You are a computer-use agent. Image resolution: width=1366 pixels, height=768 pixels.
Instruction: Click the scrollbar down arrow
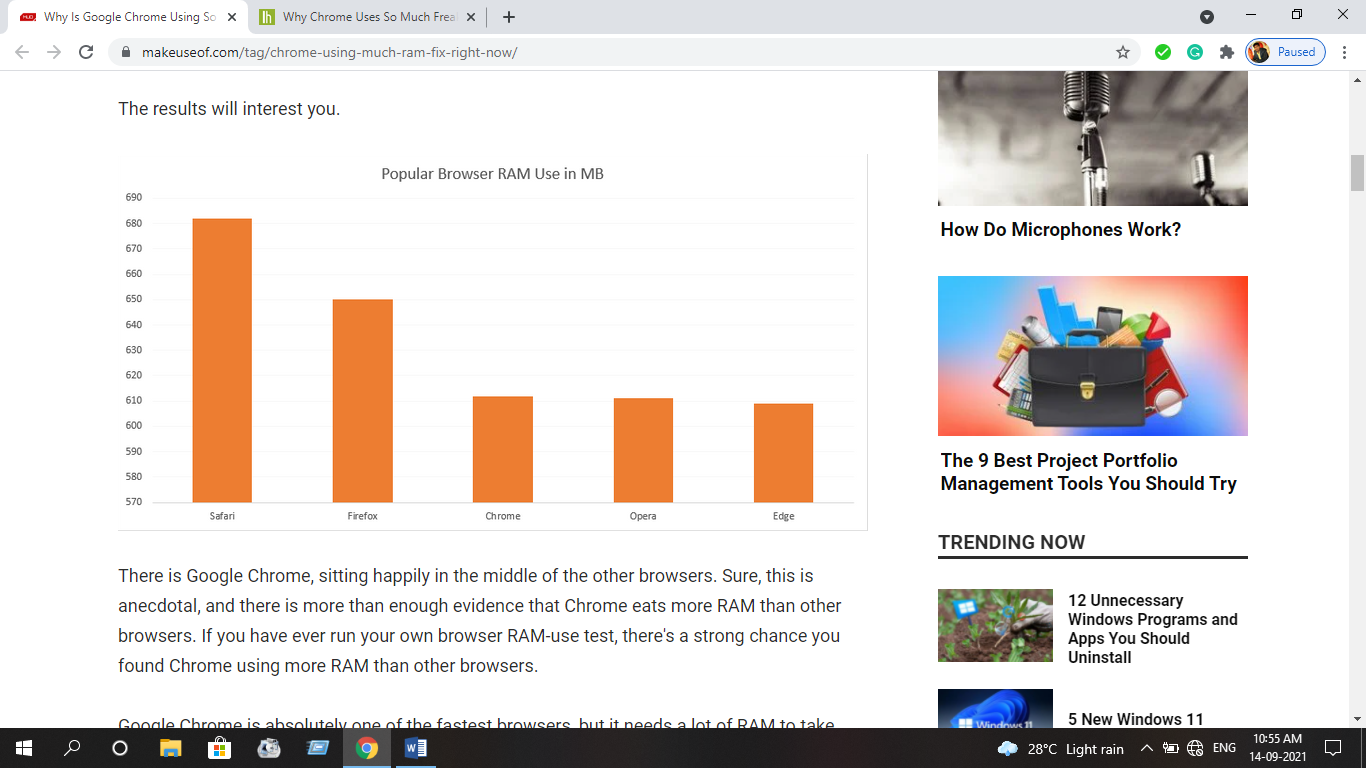click(x=1357, y=718)
